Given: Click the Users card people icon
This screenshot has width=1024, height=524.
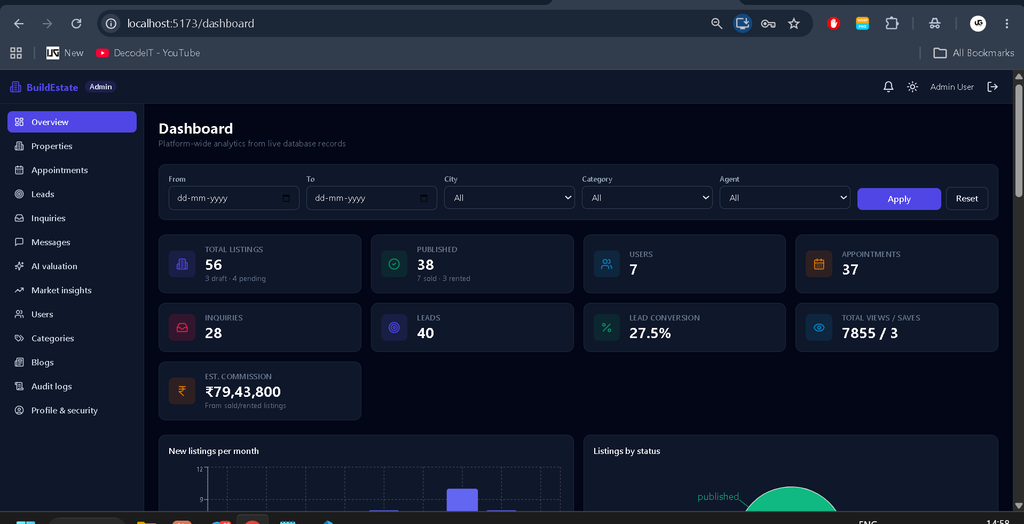Looking at the screenshot, I should tap(607, 264).
